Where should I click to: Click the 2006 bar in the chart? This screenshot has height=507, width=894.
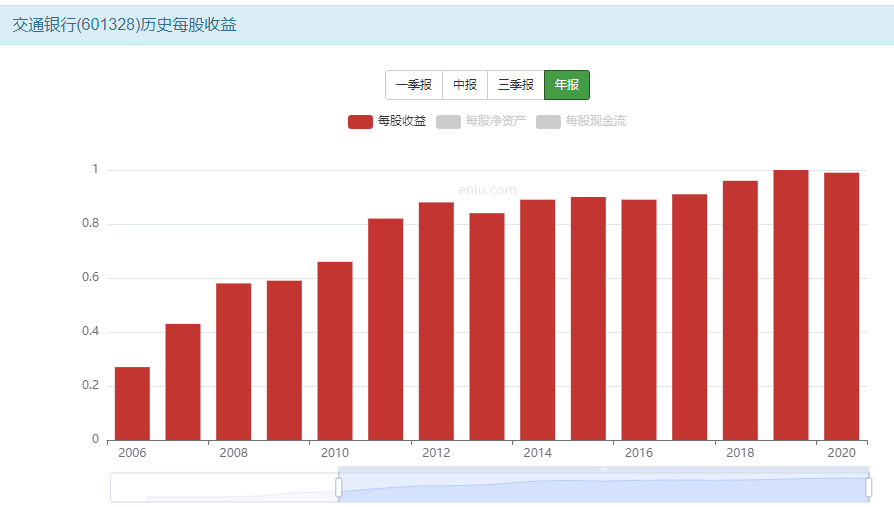132,403
